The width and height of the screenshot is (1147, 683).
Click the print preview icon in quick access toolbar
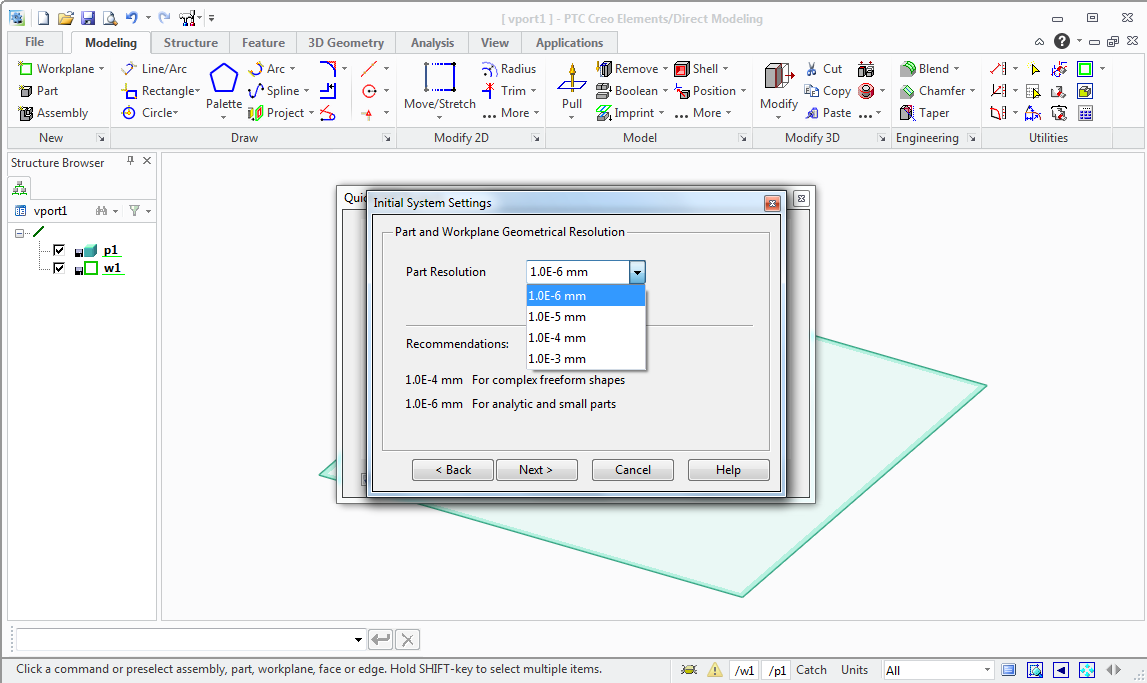[110, 18]
